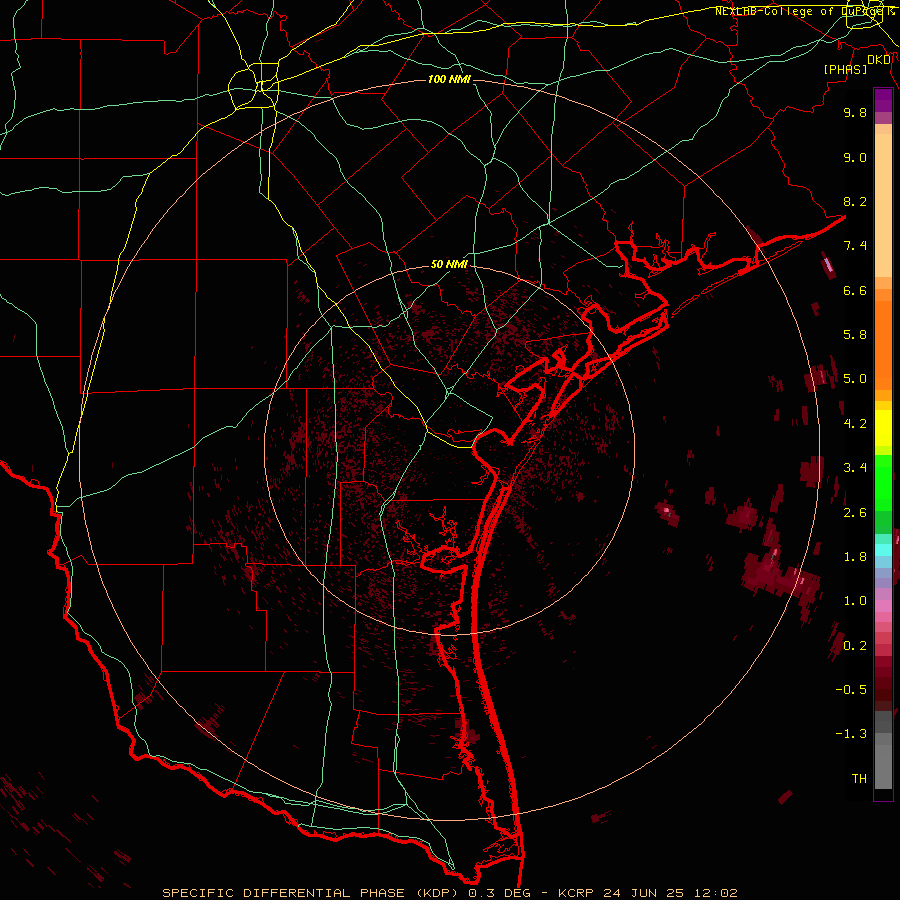Select the 2.6 value on the scale
Screen dimensions: 900x900
coord(855,513)
